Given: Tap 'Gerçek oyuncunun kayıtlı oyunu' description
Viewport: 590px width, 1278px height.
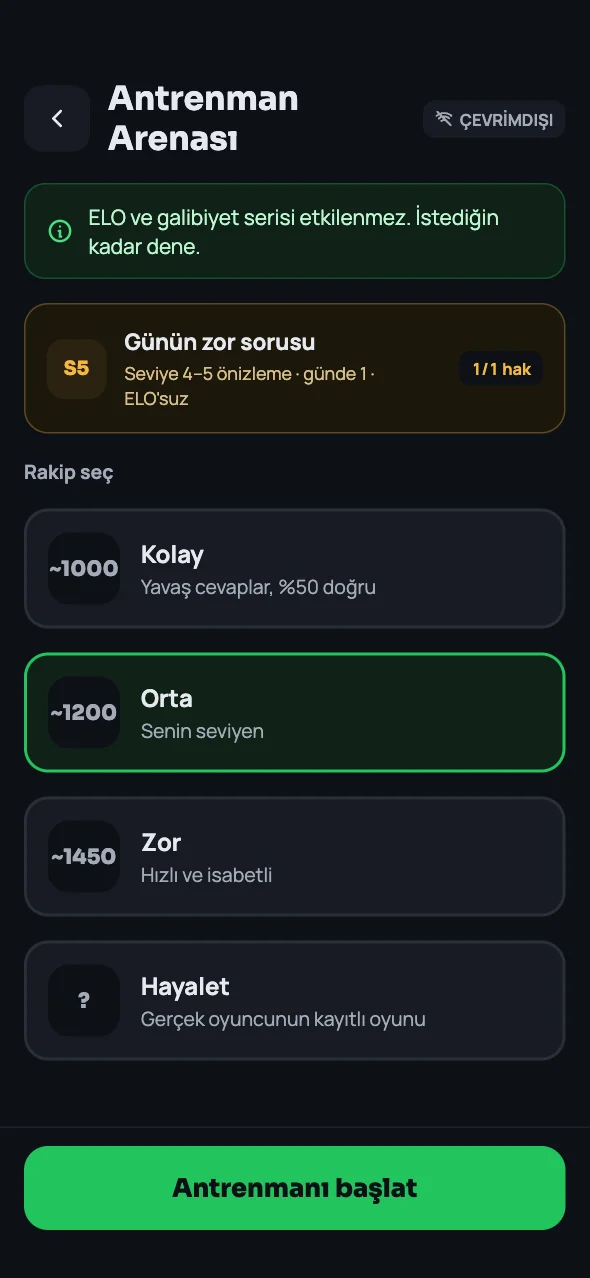Looking at the screenshot, I should tap(284, 1019).
